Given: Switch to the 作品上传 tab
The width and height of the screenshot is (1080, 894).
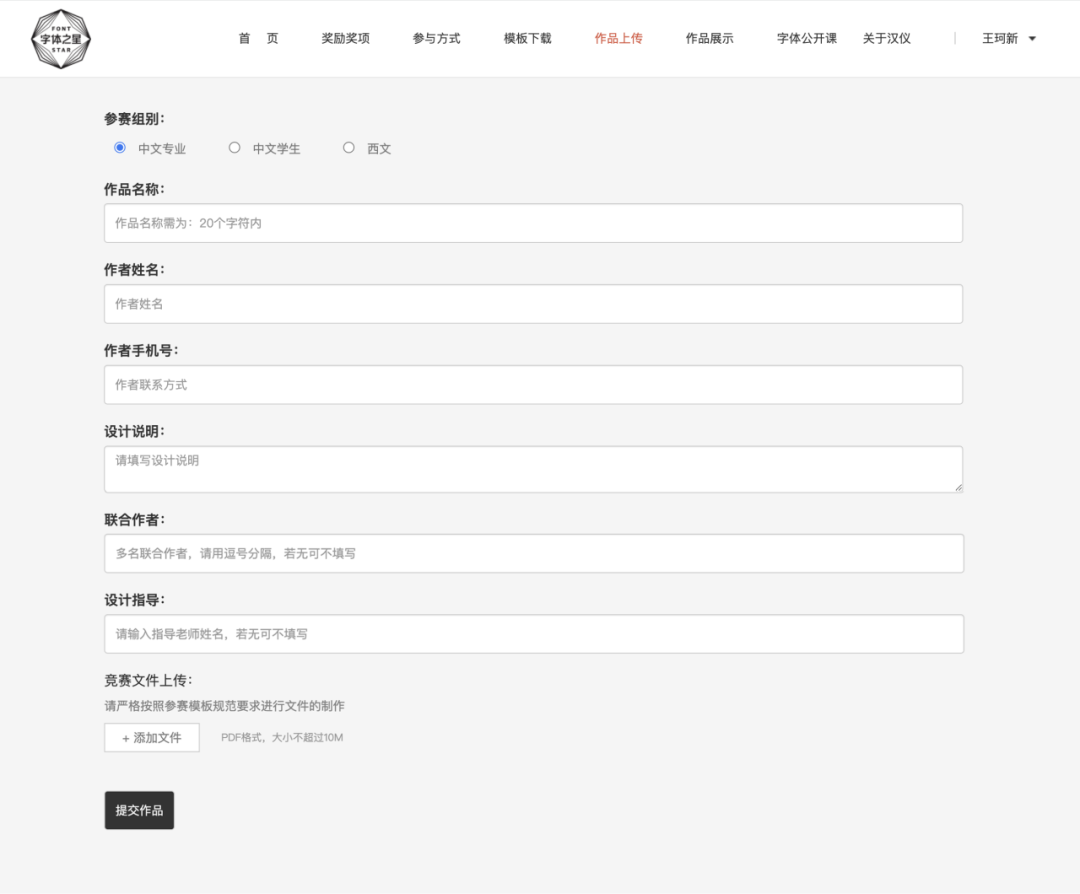Looking at the screenshot, I should point(617,38).
